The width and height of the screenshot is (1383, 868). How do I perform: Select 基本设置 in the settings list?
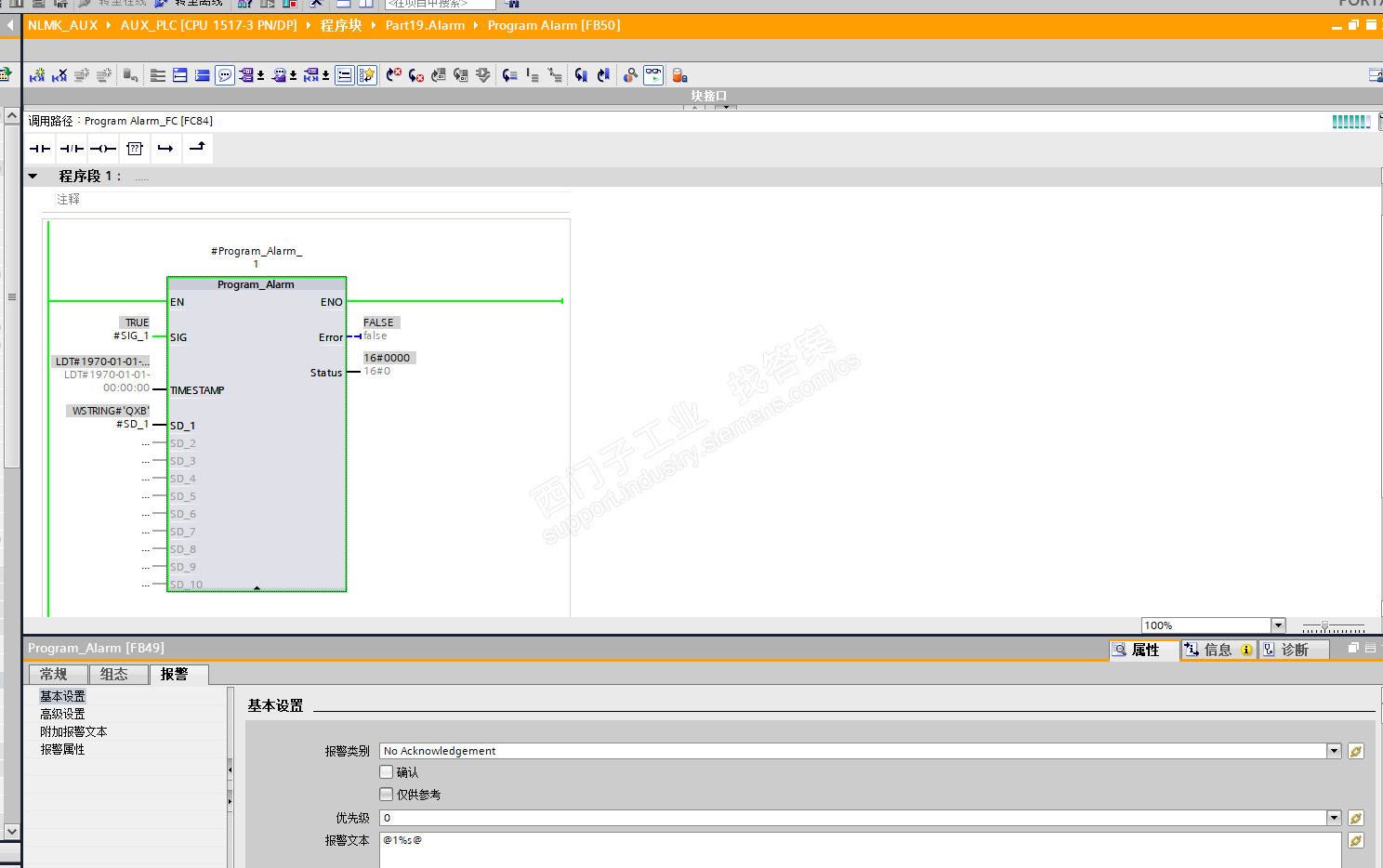(x=62, y=696)
